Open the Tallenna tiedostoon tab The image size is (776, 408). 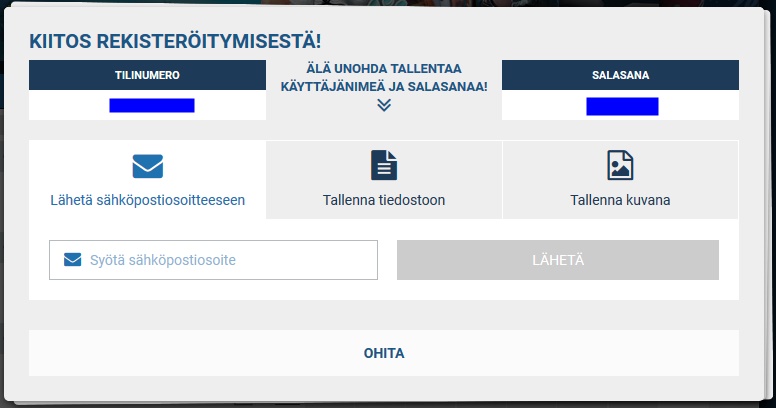[x=384, y=180]
